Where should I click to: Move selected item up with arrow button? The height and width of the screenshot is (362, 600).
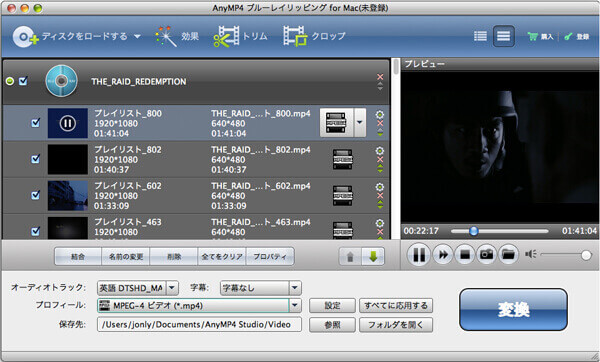[350, 256]
